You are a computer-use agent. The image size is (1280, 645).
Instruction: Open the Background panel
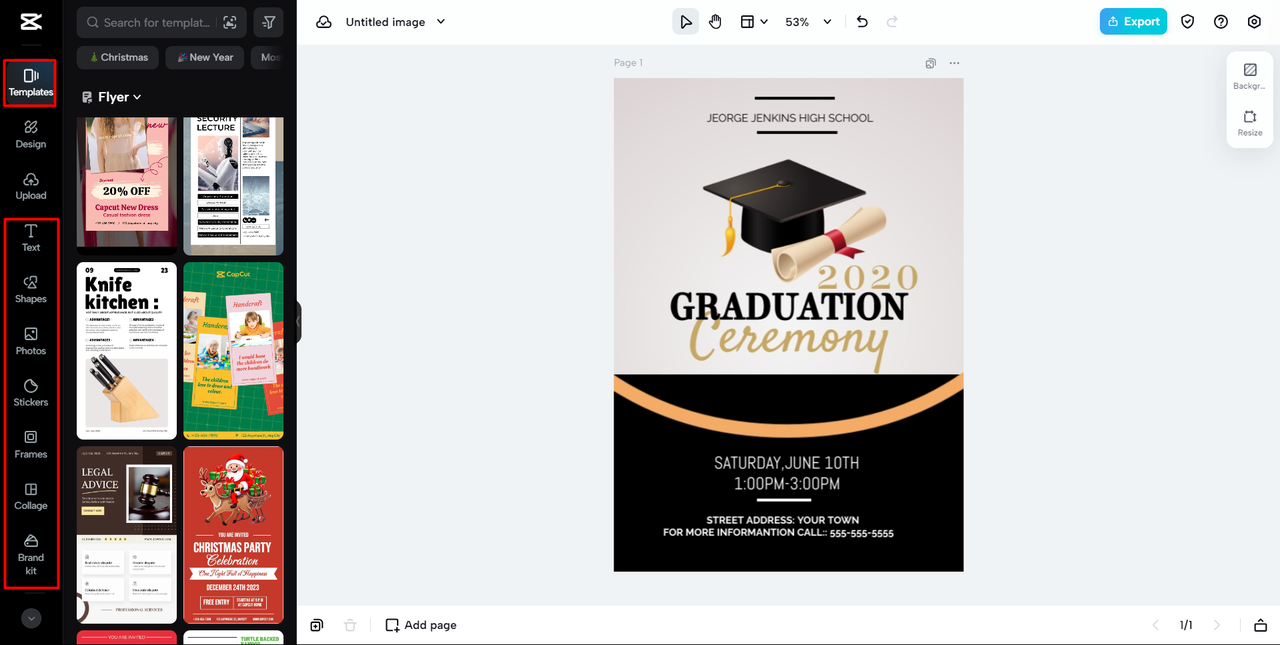coord(1250,77)
